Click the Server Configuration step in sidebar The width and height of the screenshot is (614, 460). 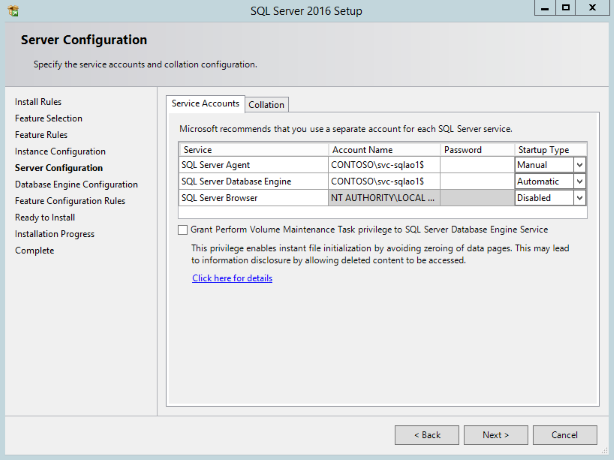click(59, 168)
